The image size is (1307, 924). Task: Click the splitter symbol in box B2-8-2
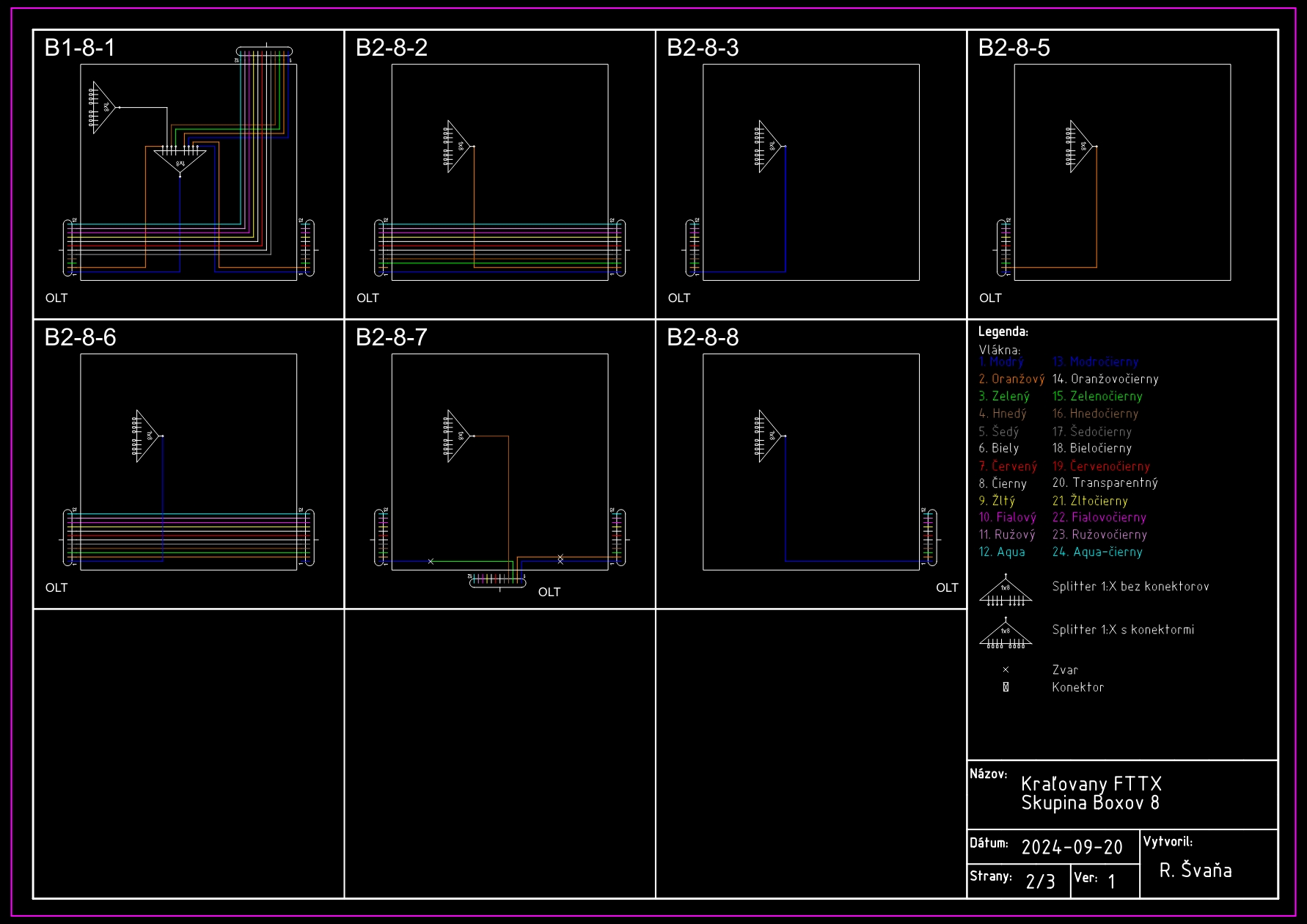[x=456, y=147]
